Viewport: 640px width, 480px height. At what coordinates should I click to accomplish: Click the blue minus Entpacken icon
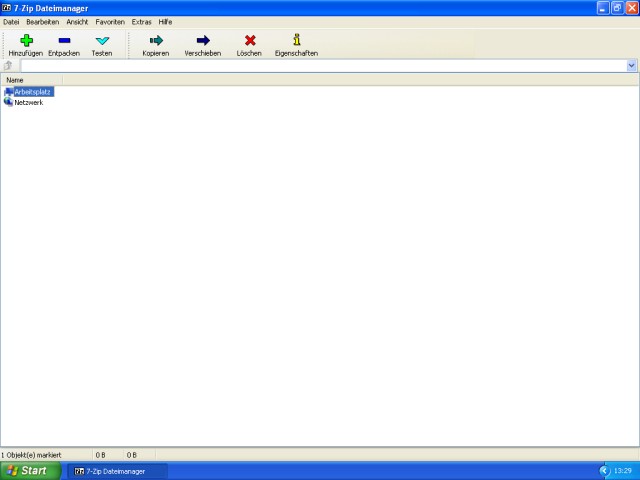click(64, 40)
